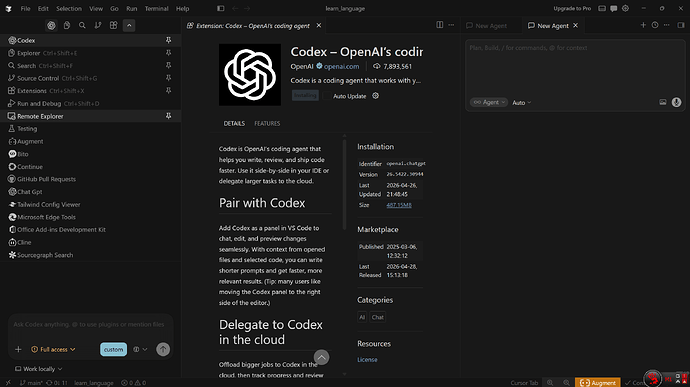Image resolution: width=690 pixels, height=387 pixels.
Task: Open the Testing view
Action: pos(90,129)
